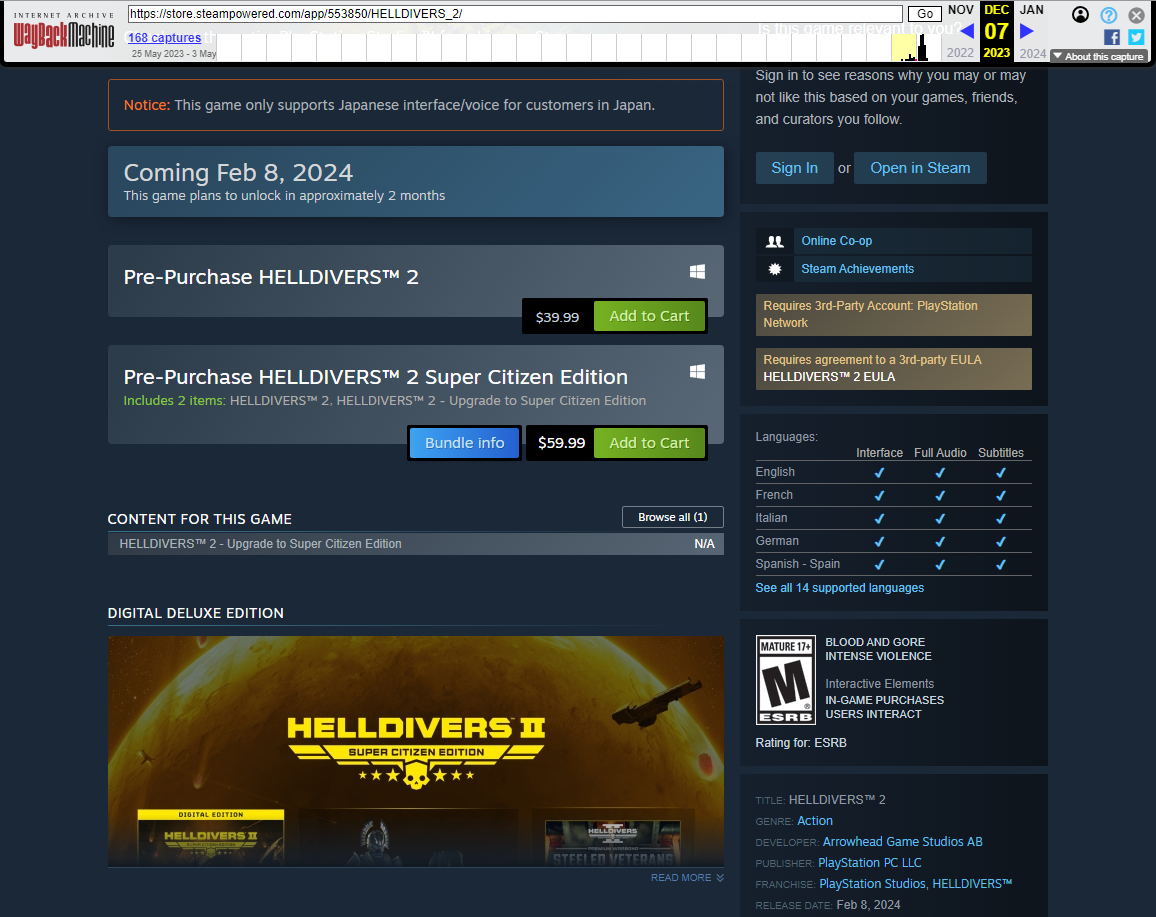Screen dimensions: 1156x917
Task: Click the Wayback URL input field
Action: point(515,14)
